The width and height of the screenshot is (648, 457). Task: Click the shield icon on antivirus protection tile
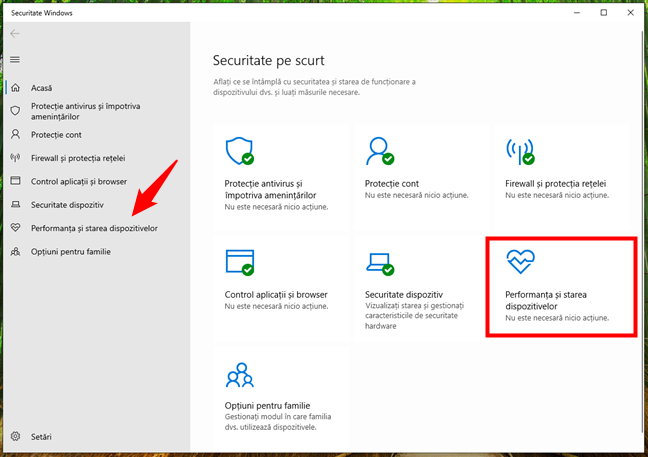(238, 151)
